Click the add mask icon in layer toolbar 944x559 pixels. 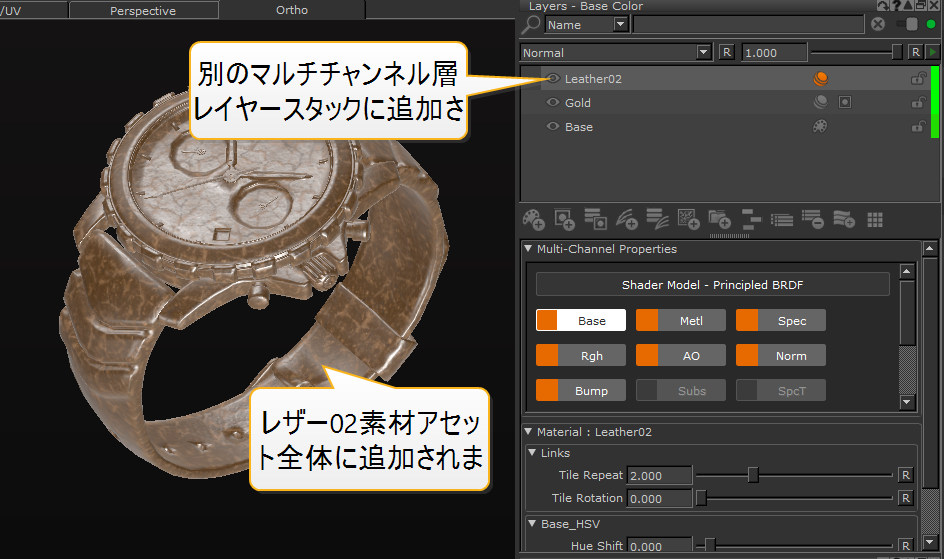click(564, 219)
